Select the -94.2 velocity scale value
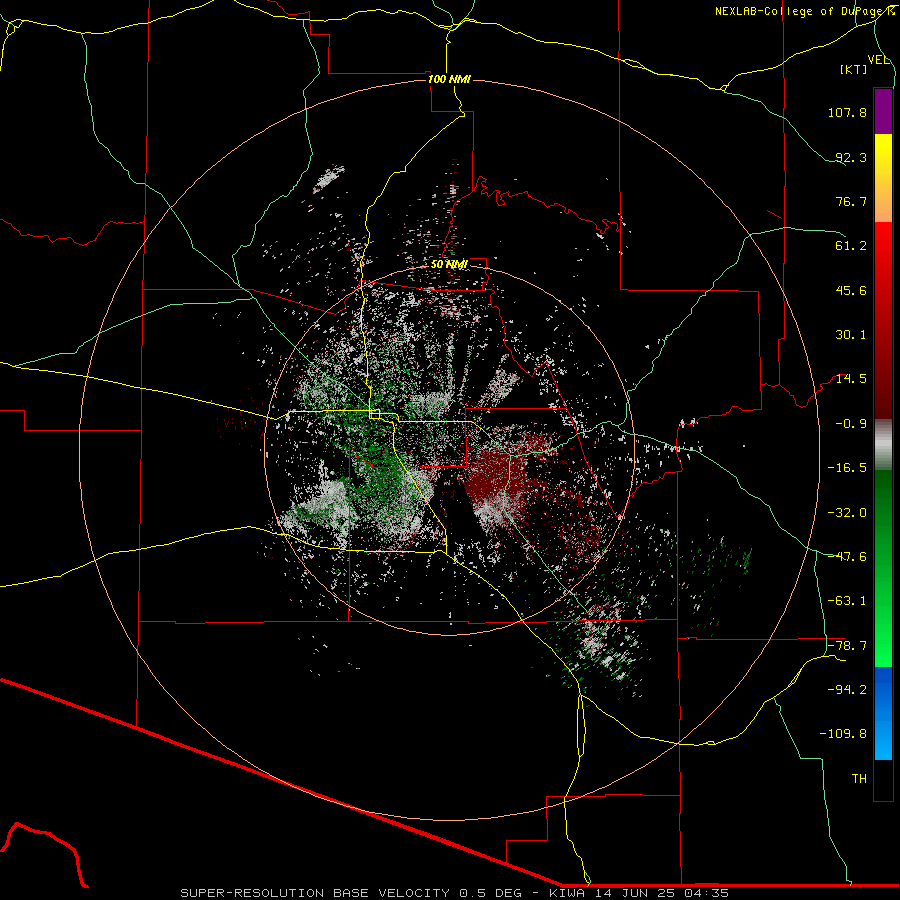 point(847,689)
